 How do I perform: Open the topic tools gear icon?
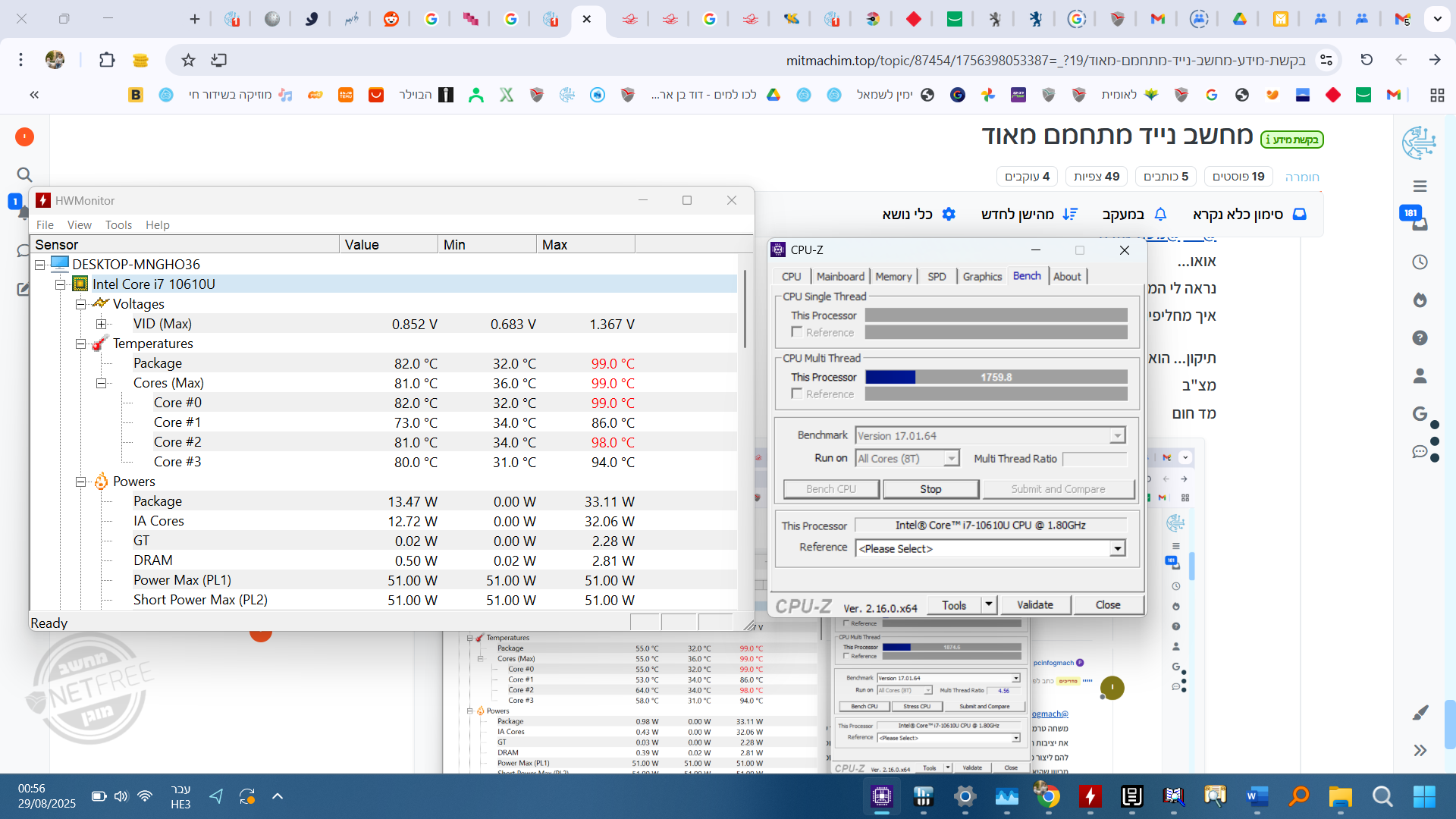point(949,214)
